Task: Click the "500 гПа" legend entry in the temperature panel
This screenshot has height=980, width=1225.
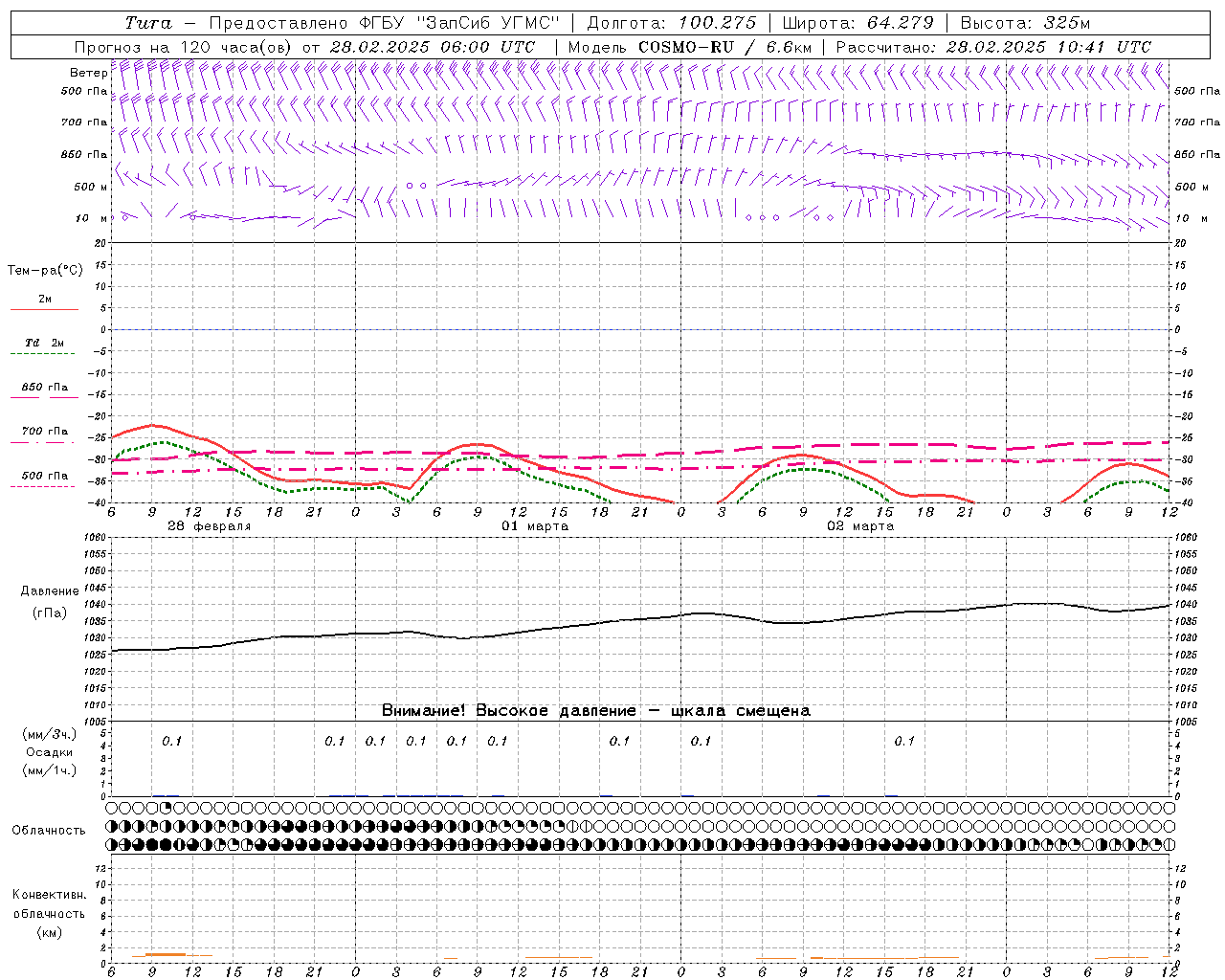Action: point(45,476)
